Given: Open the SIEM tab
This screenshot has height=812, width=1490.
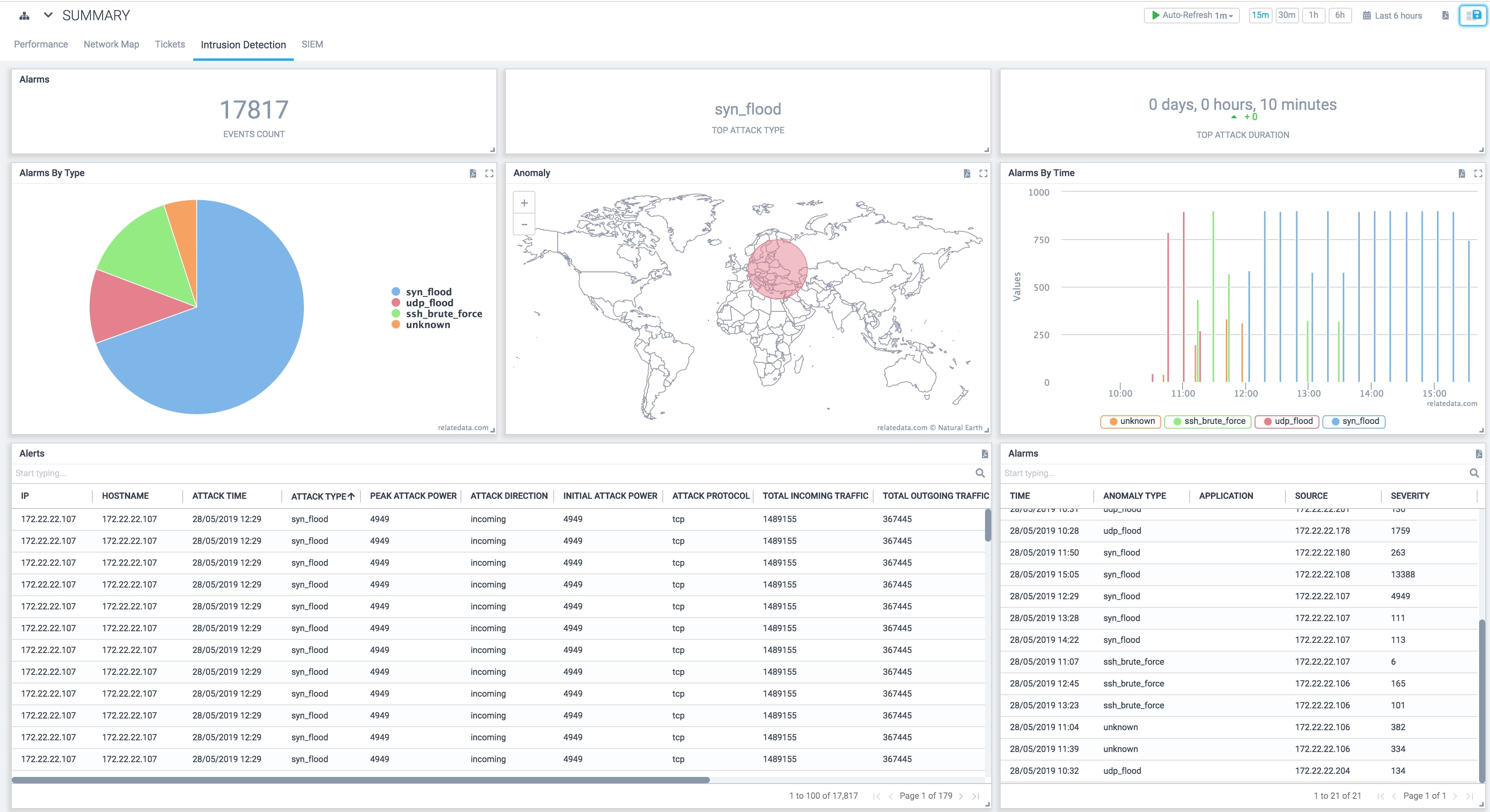Looking at the screenshot, I should (312, 44).
